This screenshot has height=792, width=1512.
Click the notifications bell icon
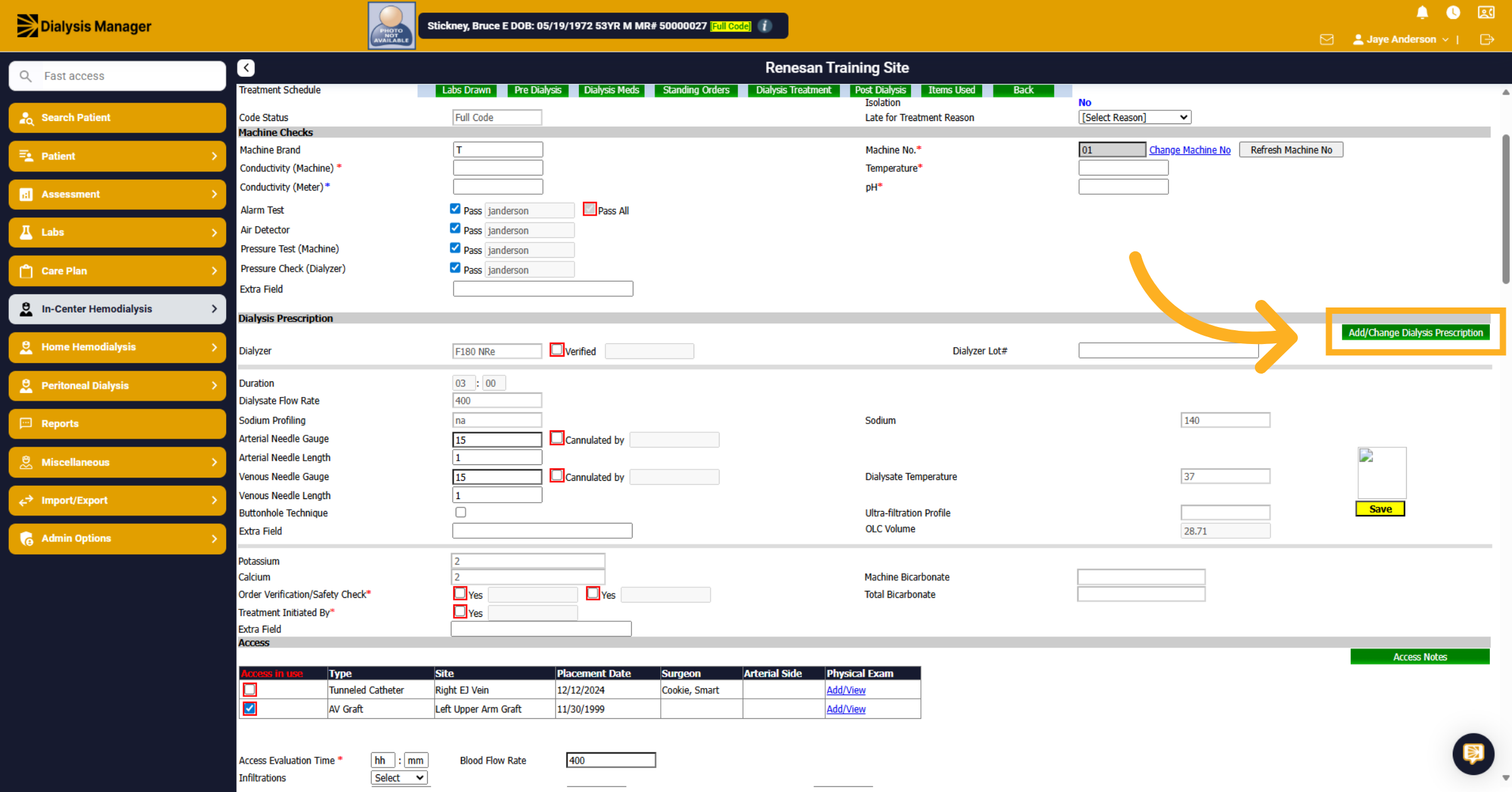1422,13
